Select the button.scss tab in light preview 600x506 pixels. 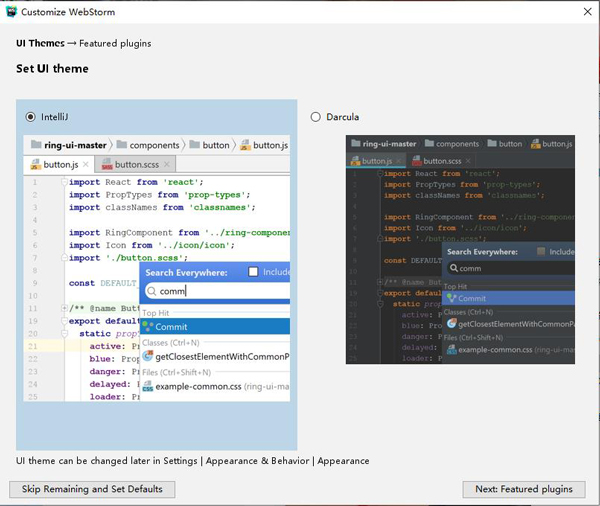pyautogui.click(x=135, y=165)
